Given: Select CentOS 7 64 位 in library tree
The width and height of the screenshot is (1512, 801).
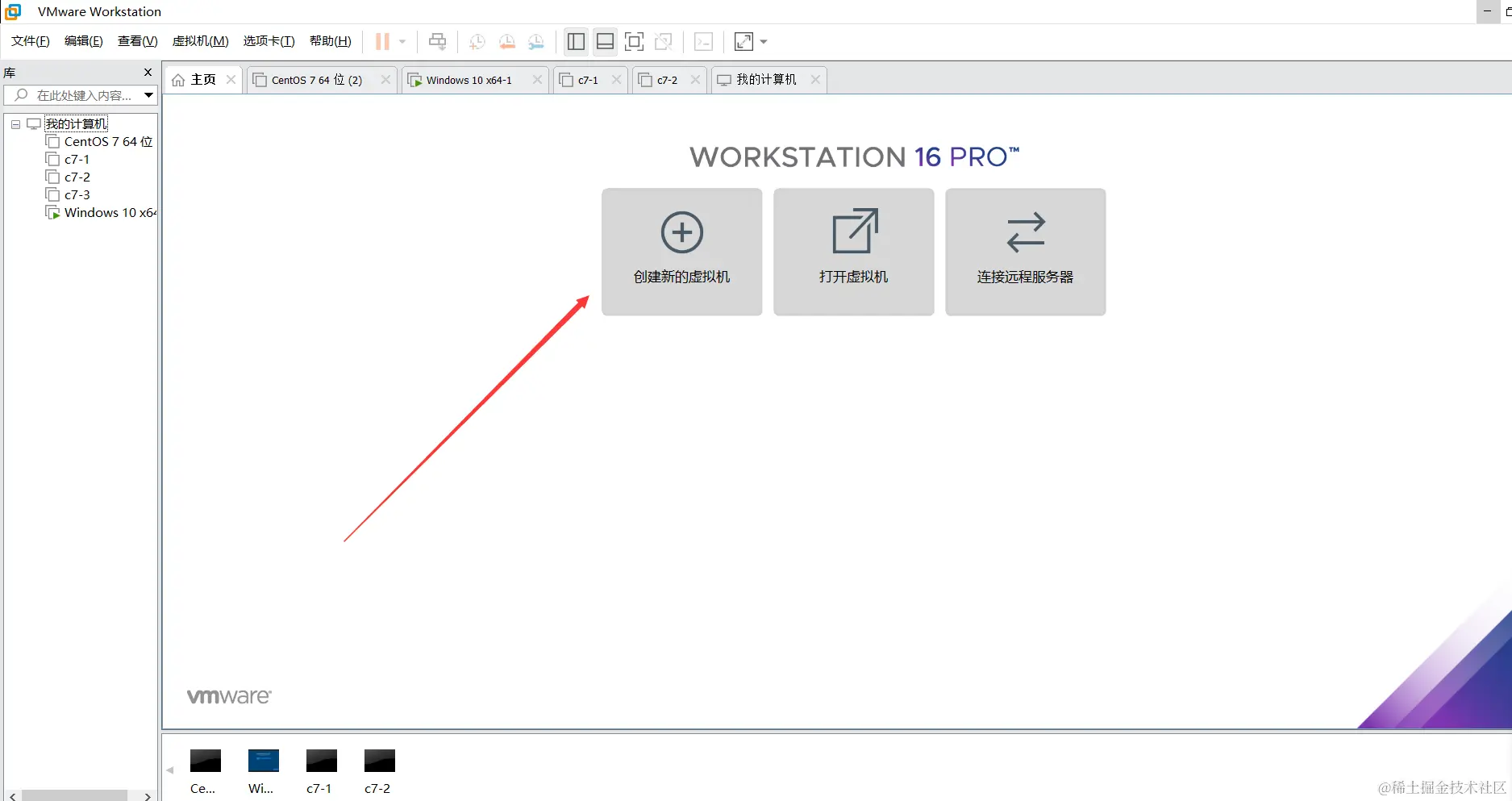Looking at the screenshot, I should tap(108, 141).
